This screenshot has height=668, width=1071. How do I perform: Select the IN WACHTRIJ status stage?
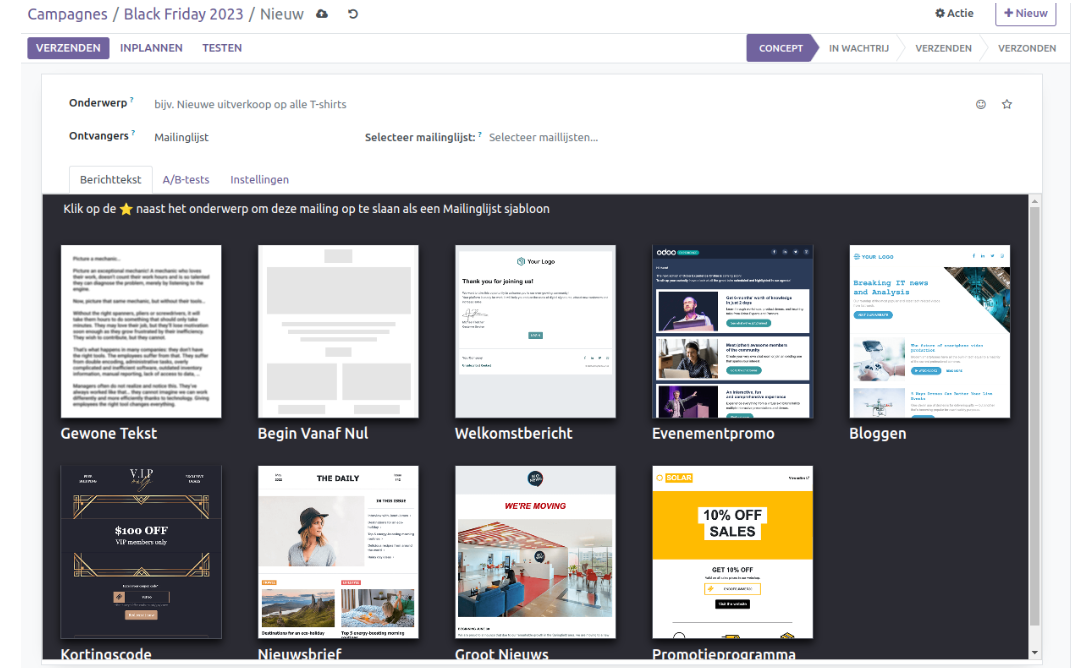pyautogui.click(x=859, y=48)
